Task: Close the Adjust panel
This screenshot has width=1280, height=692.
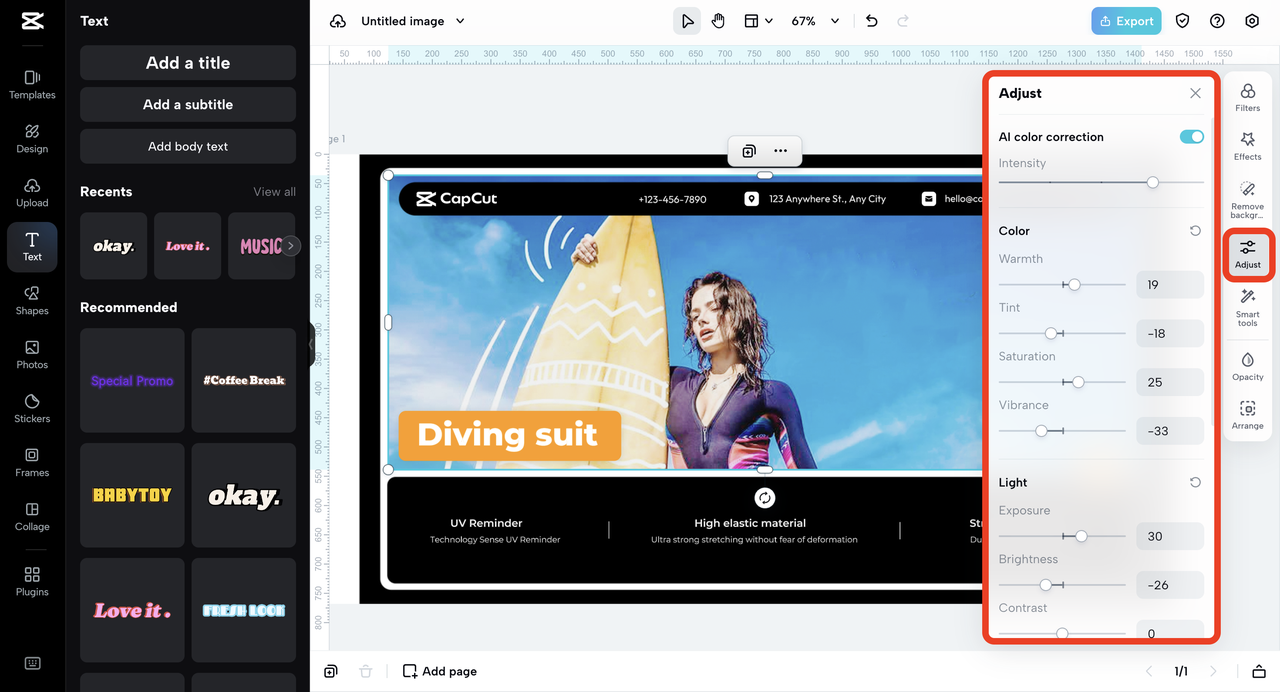Action: 1195,93
